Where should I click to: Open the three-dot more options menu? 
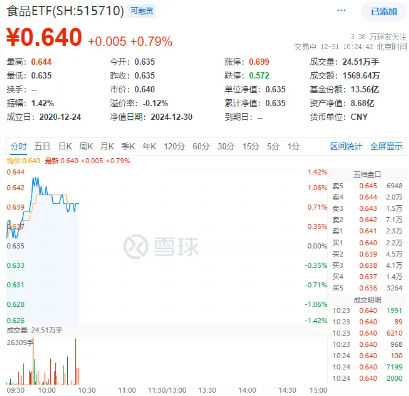341,11
